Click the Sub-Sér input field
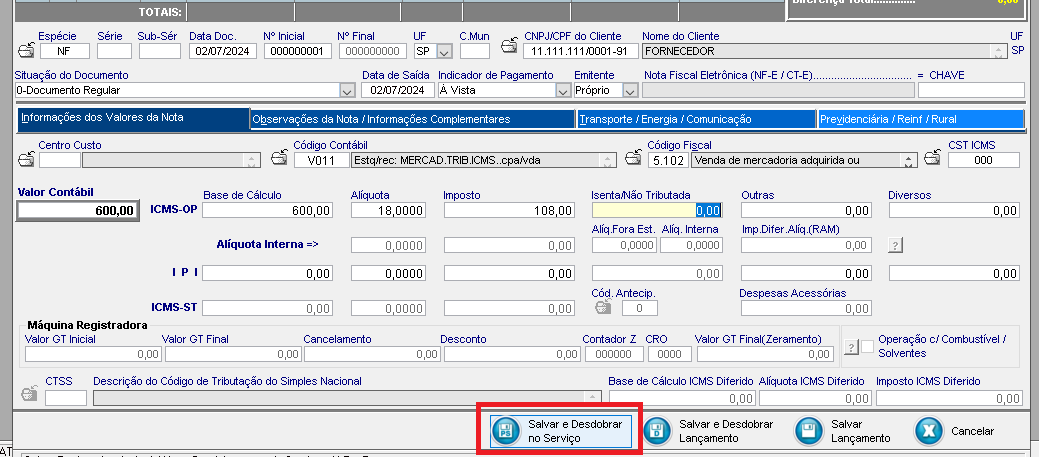This screenshot has height=457, width=1039. click(160, 51)
